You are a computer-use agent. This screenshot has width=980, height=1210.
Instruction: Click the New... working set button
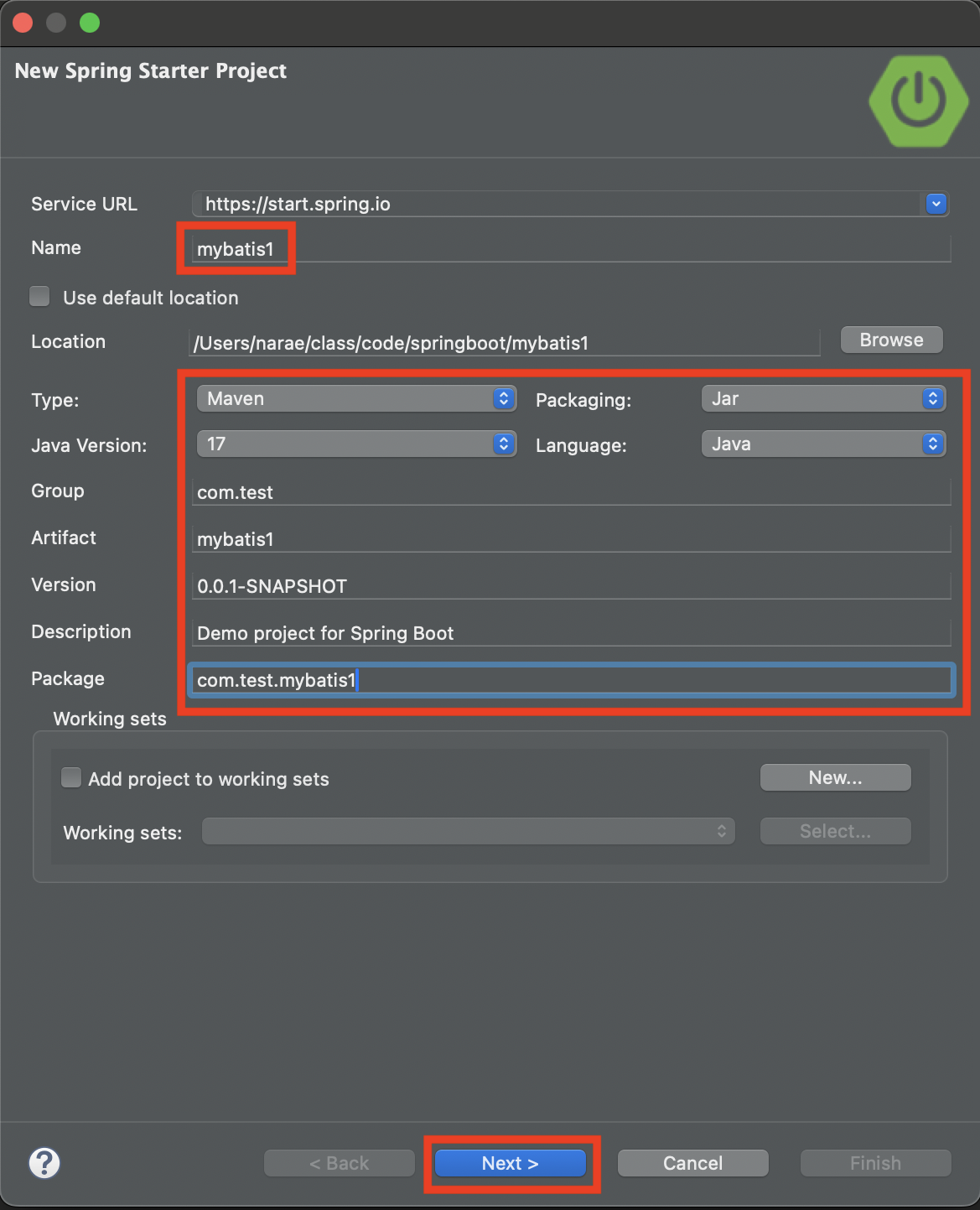coord(835,777)
